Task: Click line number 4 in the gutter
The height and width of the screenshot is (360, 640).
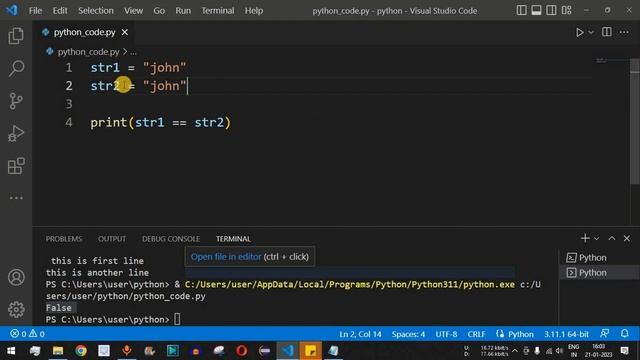Action: 69,122
